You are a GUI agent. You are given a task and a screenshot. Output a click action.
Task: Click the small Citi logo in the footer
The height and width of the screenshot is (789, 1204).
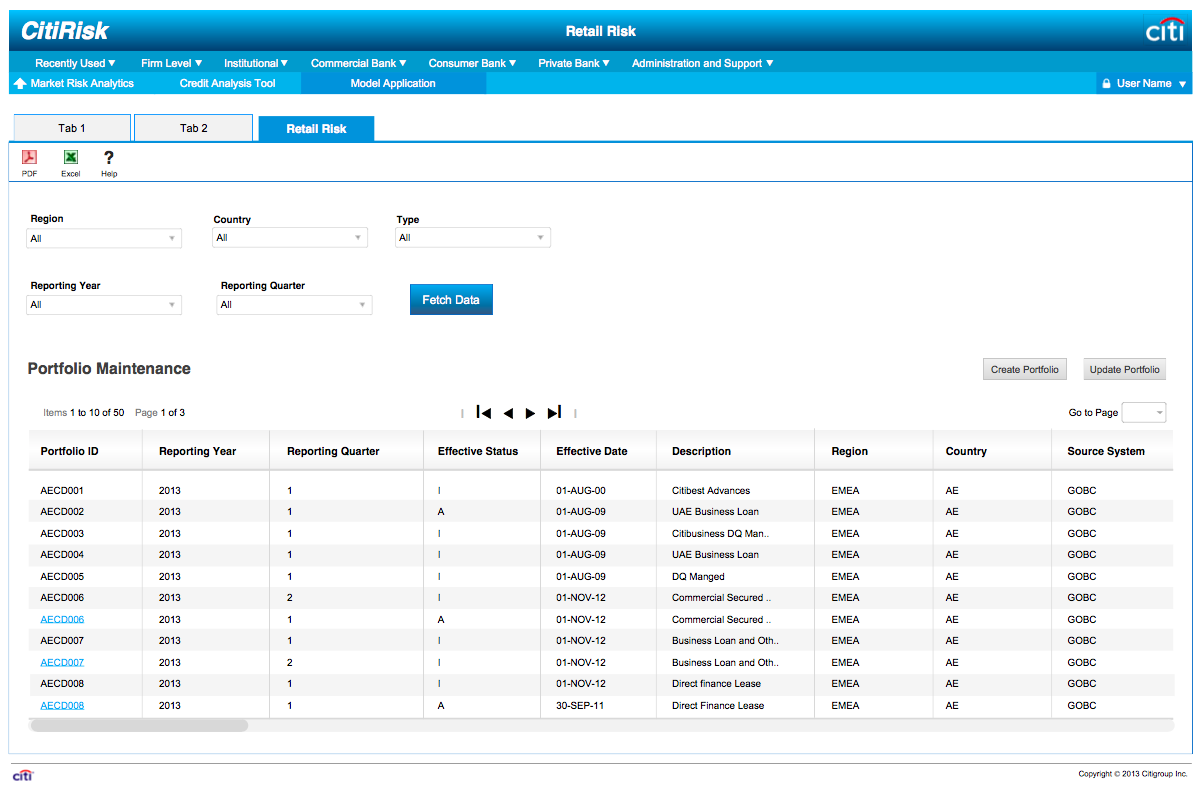22,775
